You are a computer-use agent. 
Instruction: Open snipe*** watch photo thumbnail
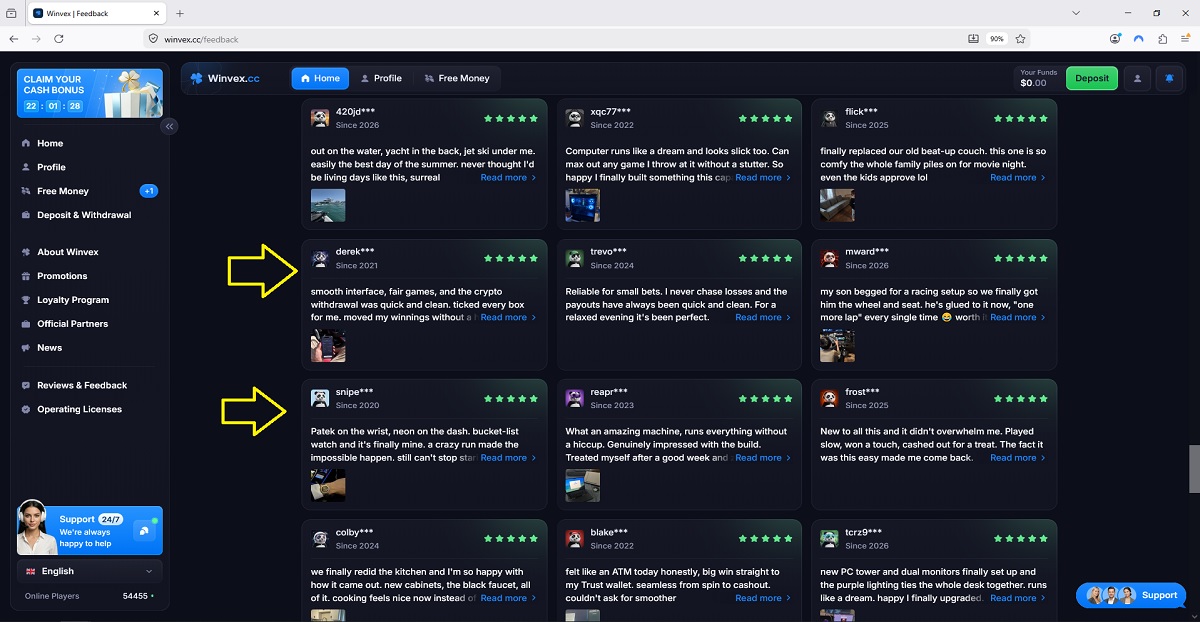(328, 485)
